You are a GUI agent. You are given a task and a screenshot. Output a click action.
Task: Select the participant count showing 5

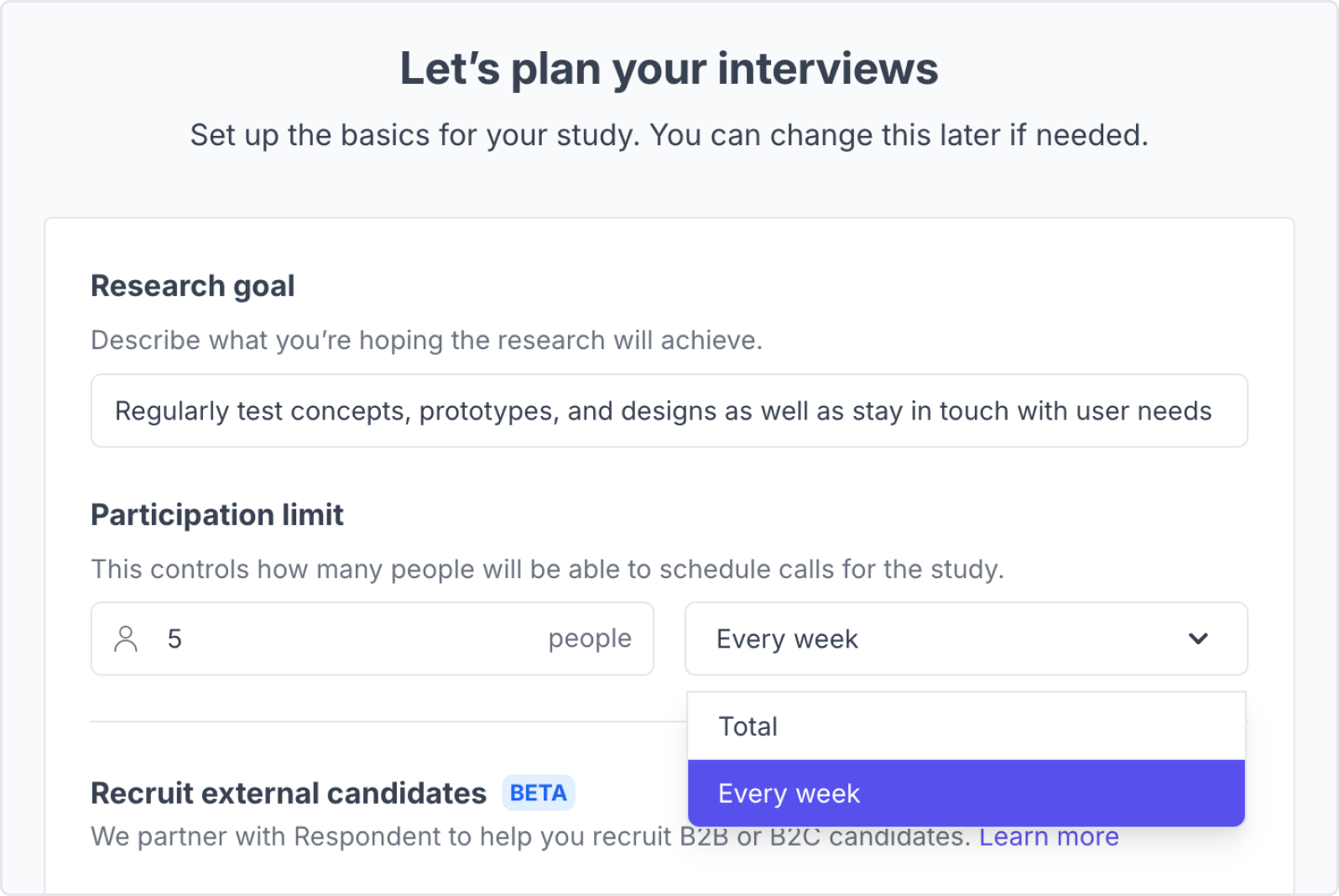tap(175, 638)
